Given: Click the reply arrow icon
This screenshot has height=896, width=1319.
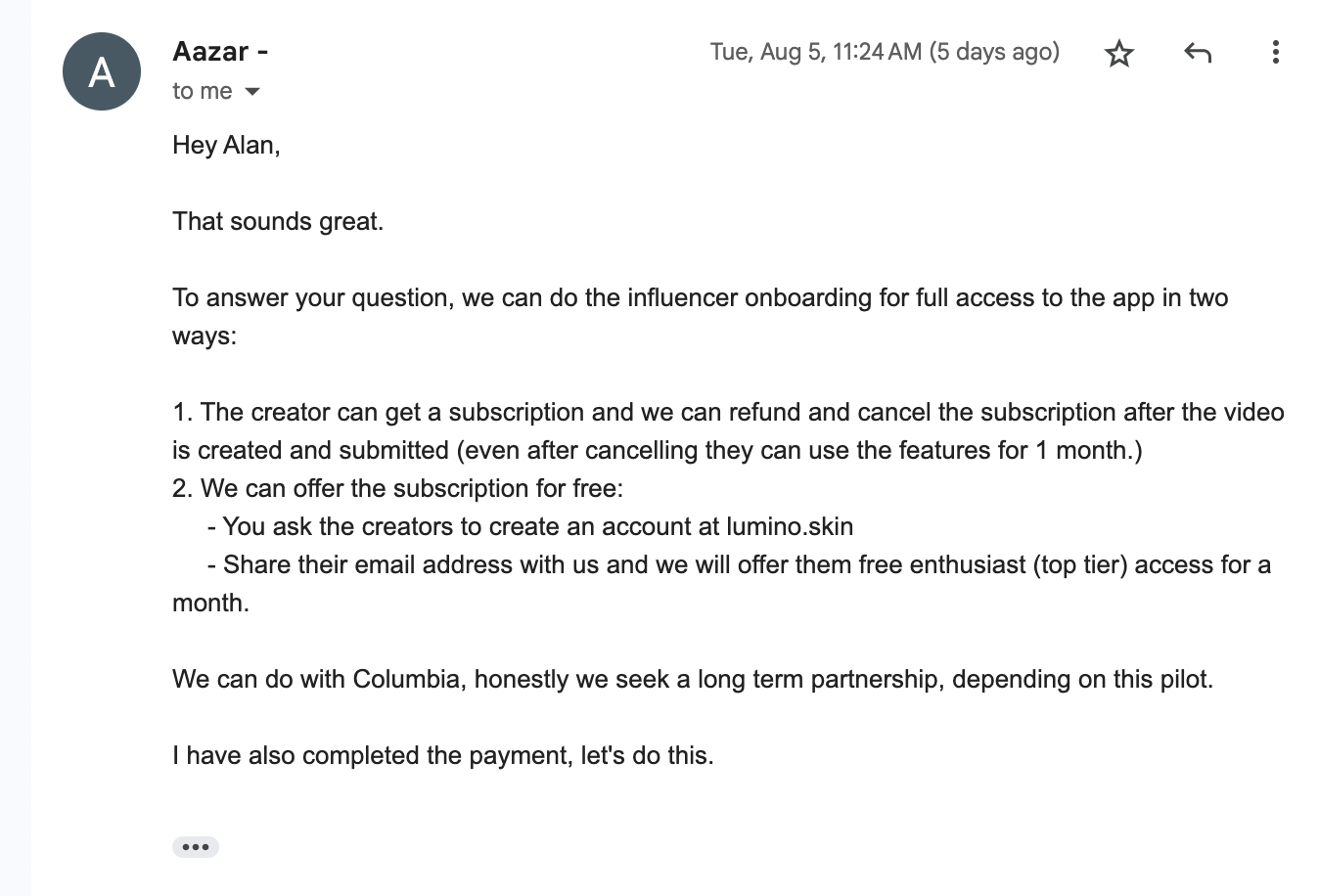Looking at the screenshot, I should (1198, 53).
